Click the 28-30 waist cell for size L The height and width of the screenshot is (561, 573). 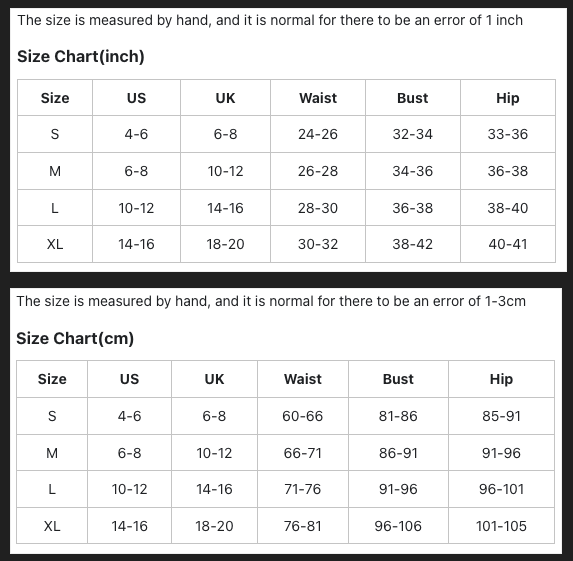[318, 208]
